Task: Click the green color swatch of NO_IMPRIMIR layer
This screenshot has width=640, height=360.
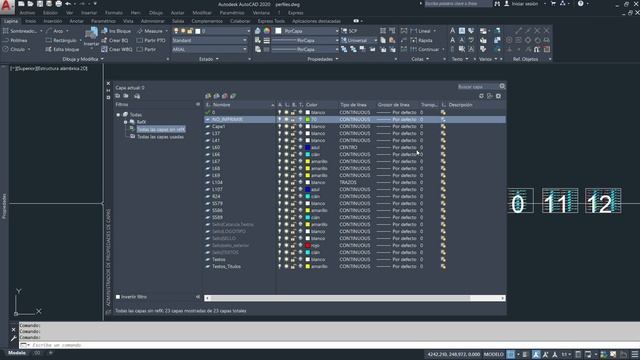Action: point(308,120)
